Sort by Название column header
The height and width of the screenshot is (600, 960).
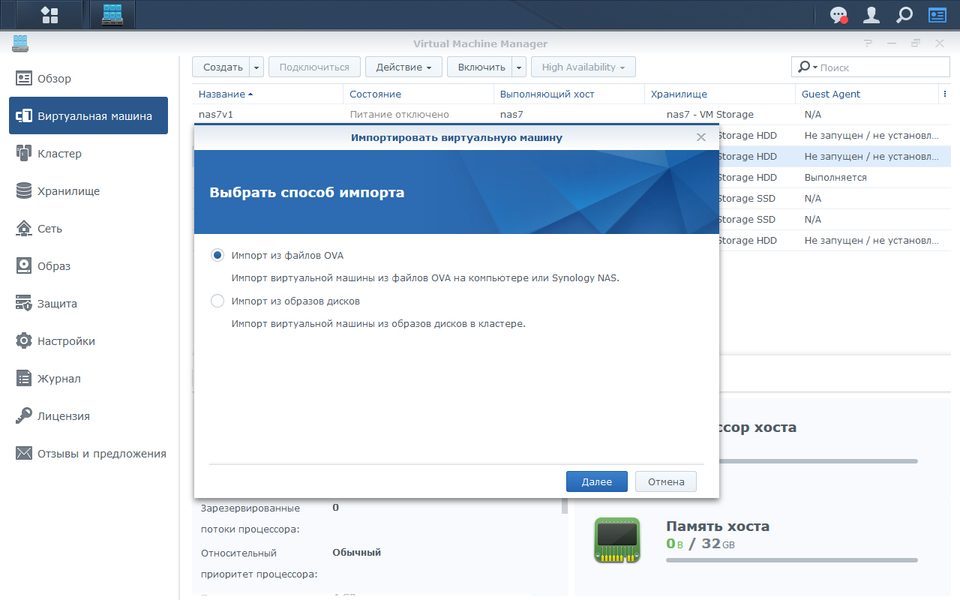tap(267, 94)
